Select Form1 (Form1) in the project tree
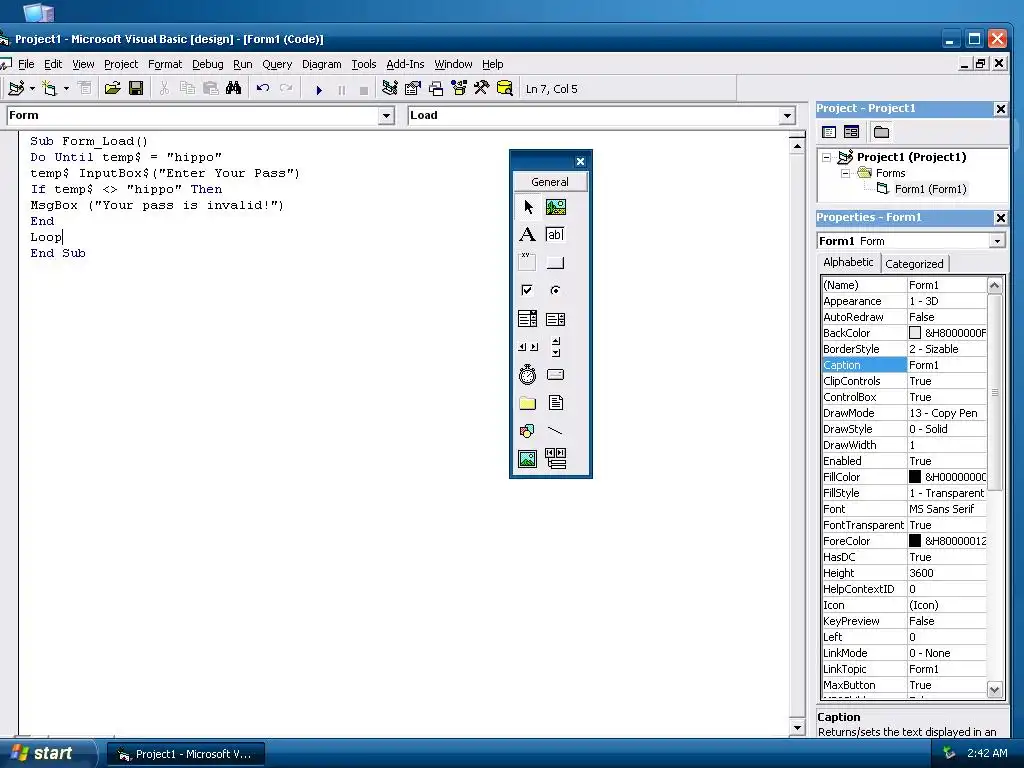Viewport: 1024px width, 768px height. click(x=930, y=189)
